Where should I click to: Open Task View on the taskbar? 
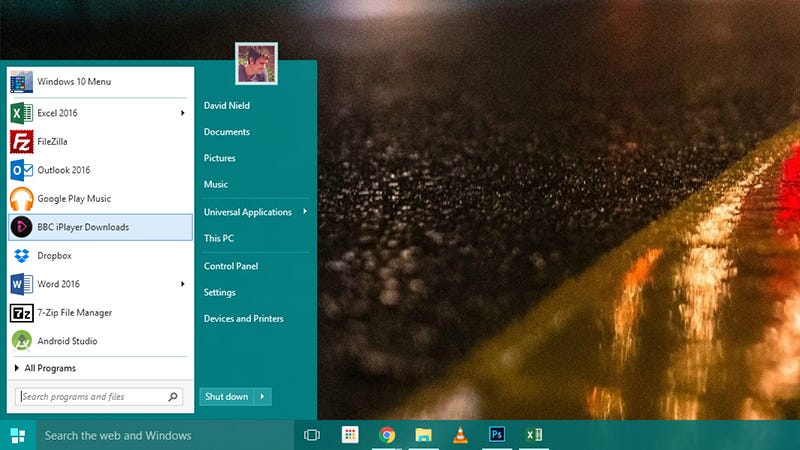click(312, 435)
